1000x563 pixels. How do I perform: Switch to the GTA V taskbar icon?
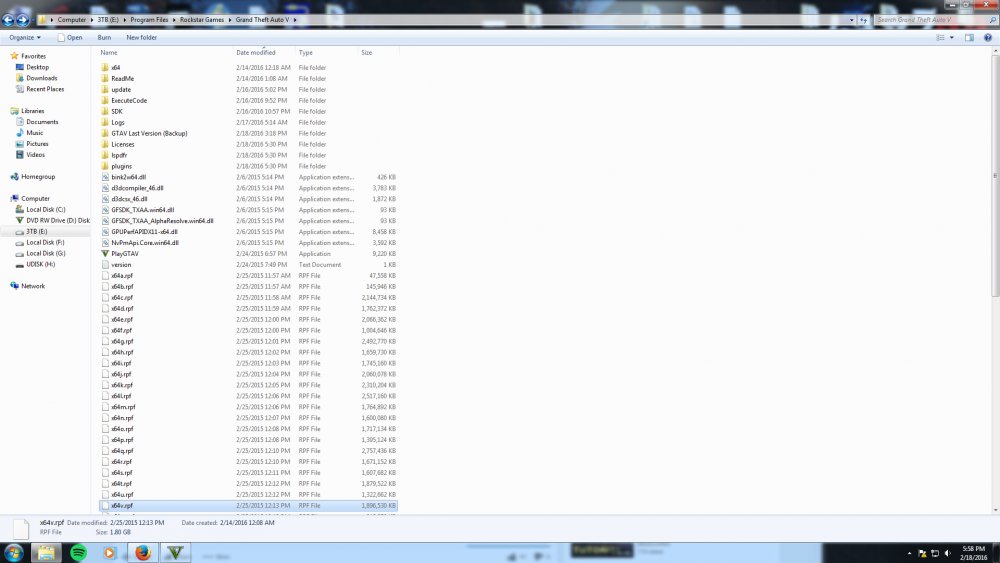[175, 552]
